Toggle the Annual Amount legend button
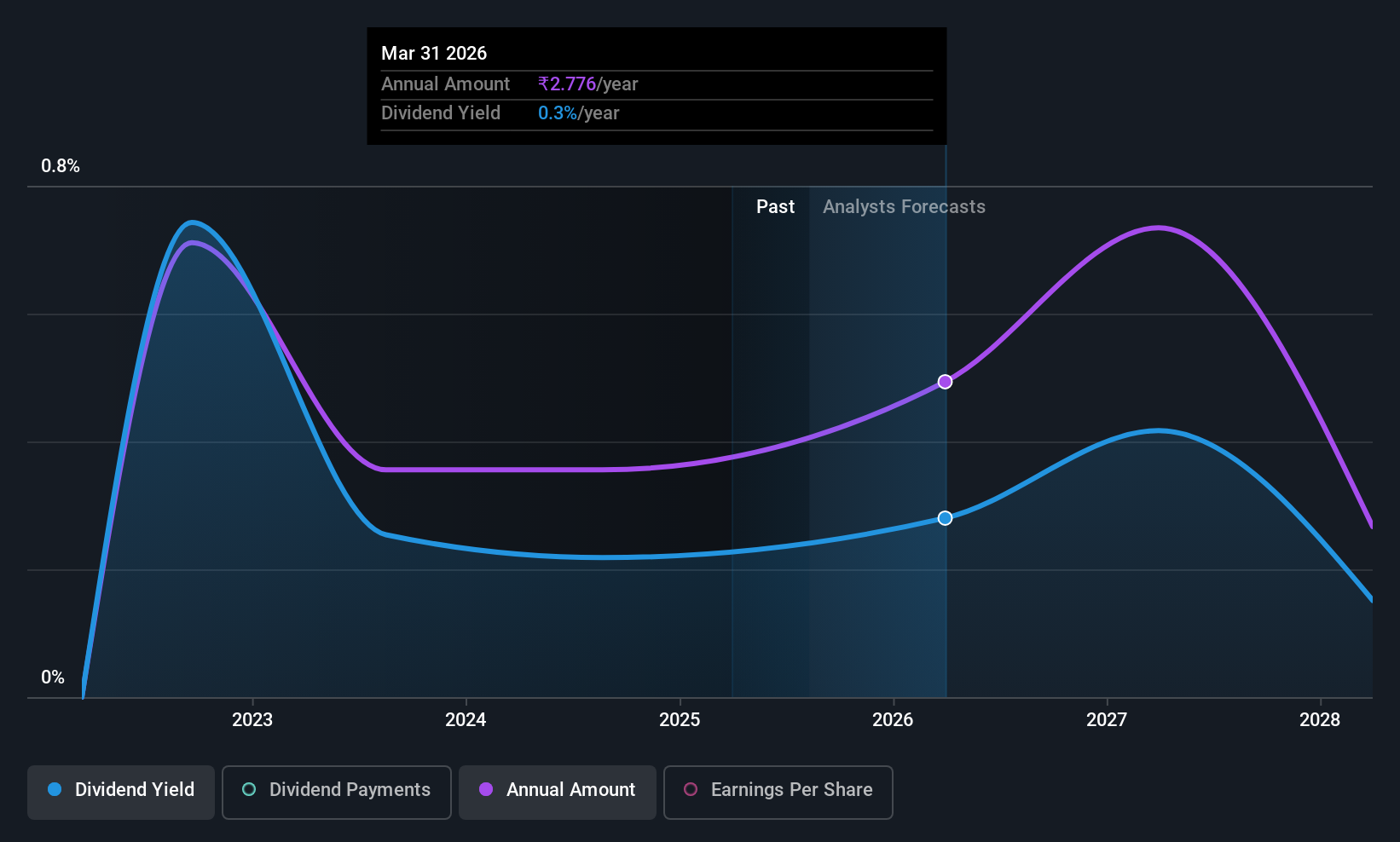Image resolution: width=1400 pixels, height=842 pixels. pyautogui.click(x=558, y=793)
